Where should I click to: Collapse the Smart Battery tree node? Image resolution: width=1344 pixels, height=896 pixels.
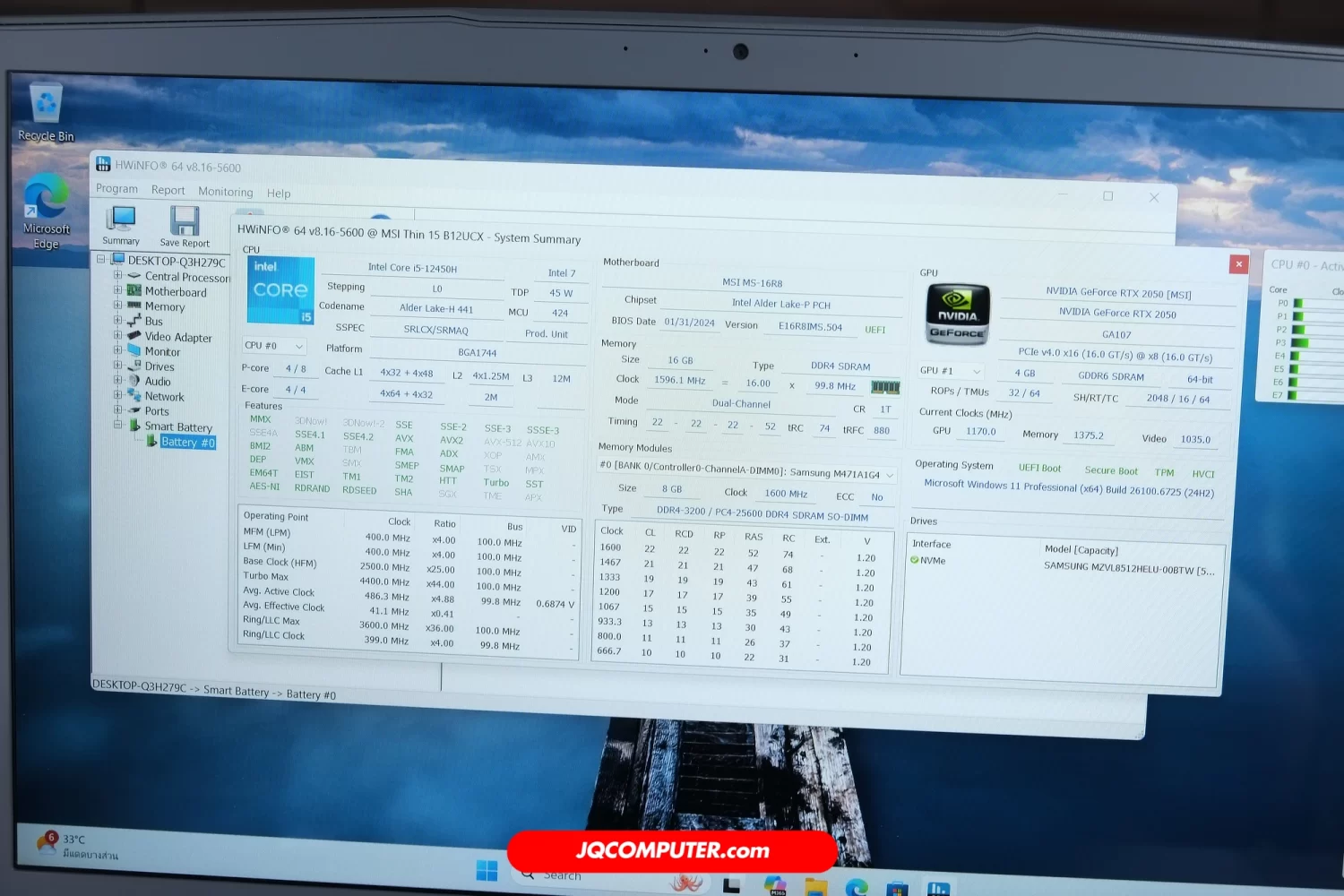click(117, 426)
